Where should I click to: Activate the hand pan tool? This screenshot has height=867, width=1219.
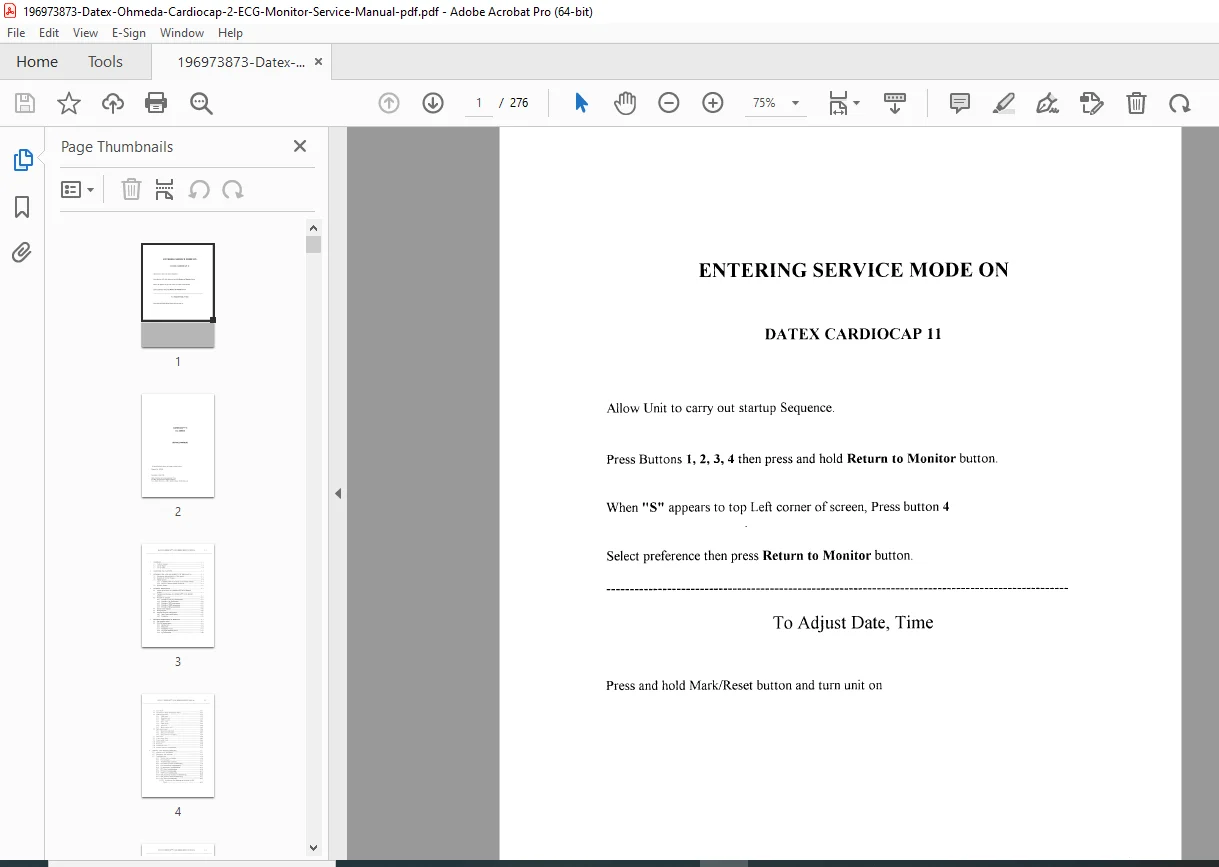pyautogui.click(x=625, y=103)
